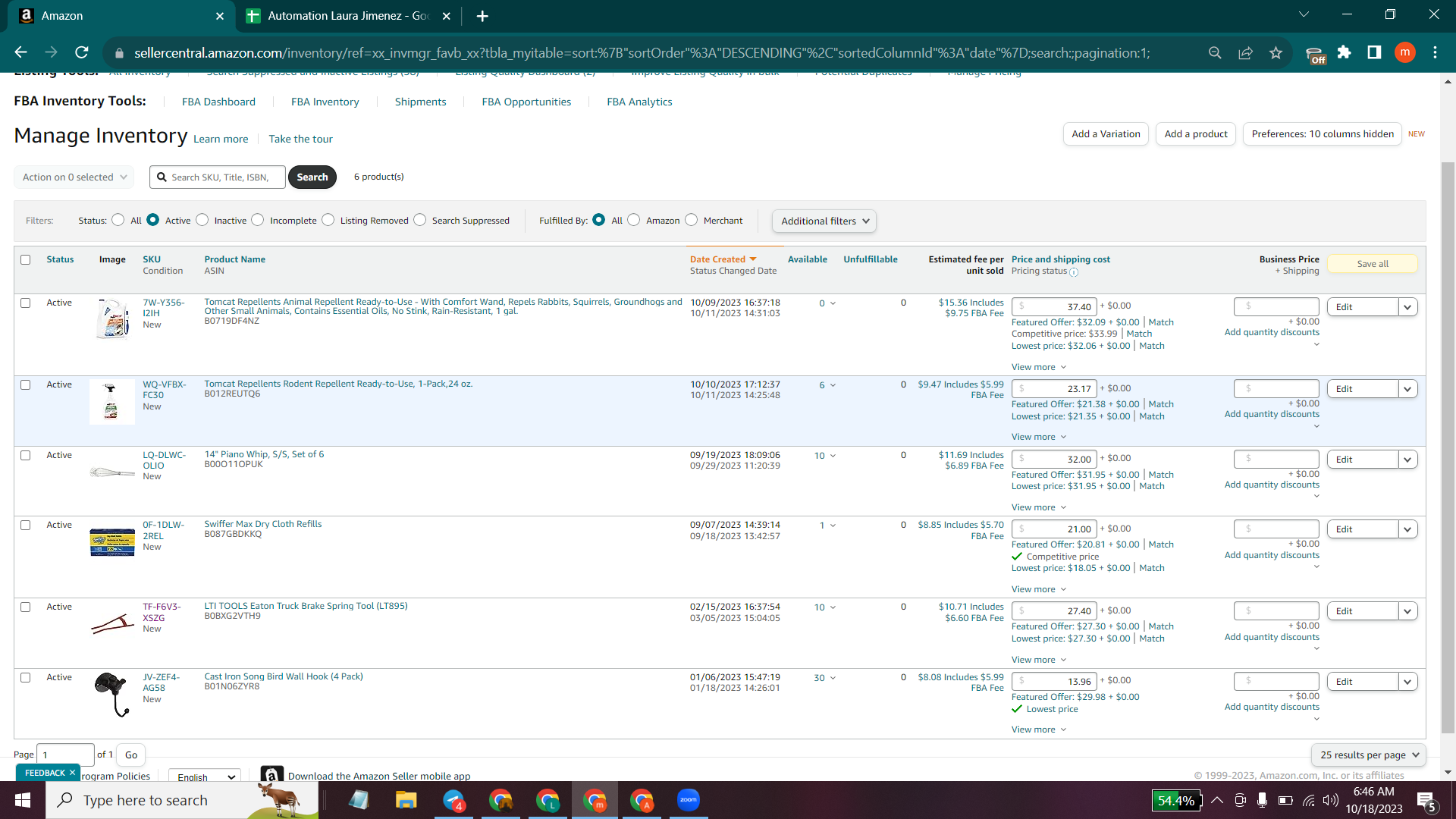Select the All status radio button
Viewport: 1456px width, 819px height.
point(118,220)
